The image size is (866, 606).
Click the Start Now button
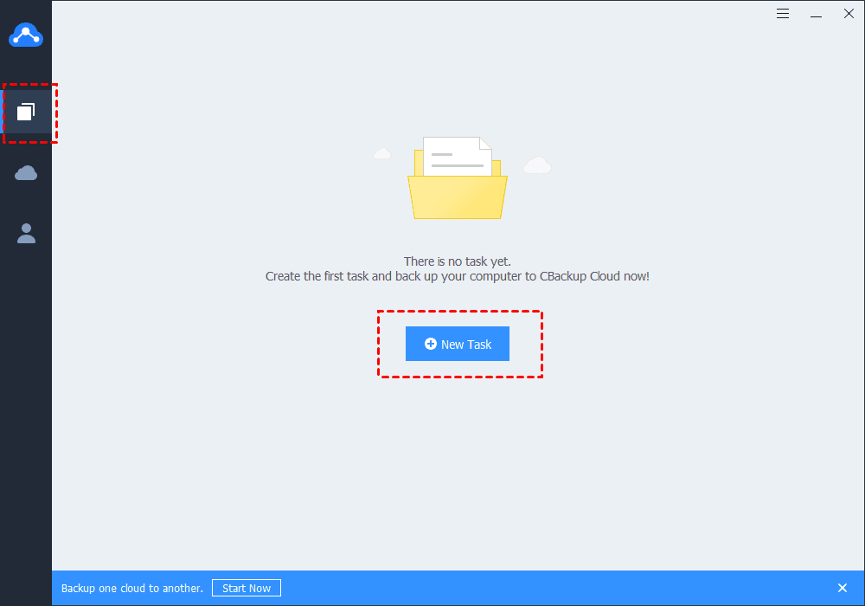246,588
